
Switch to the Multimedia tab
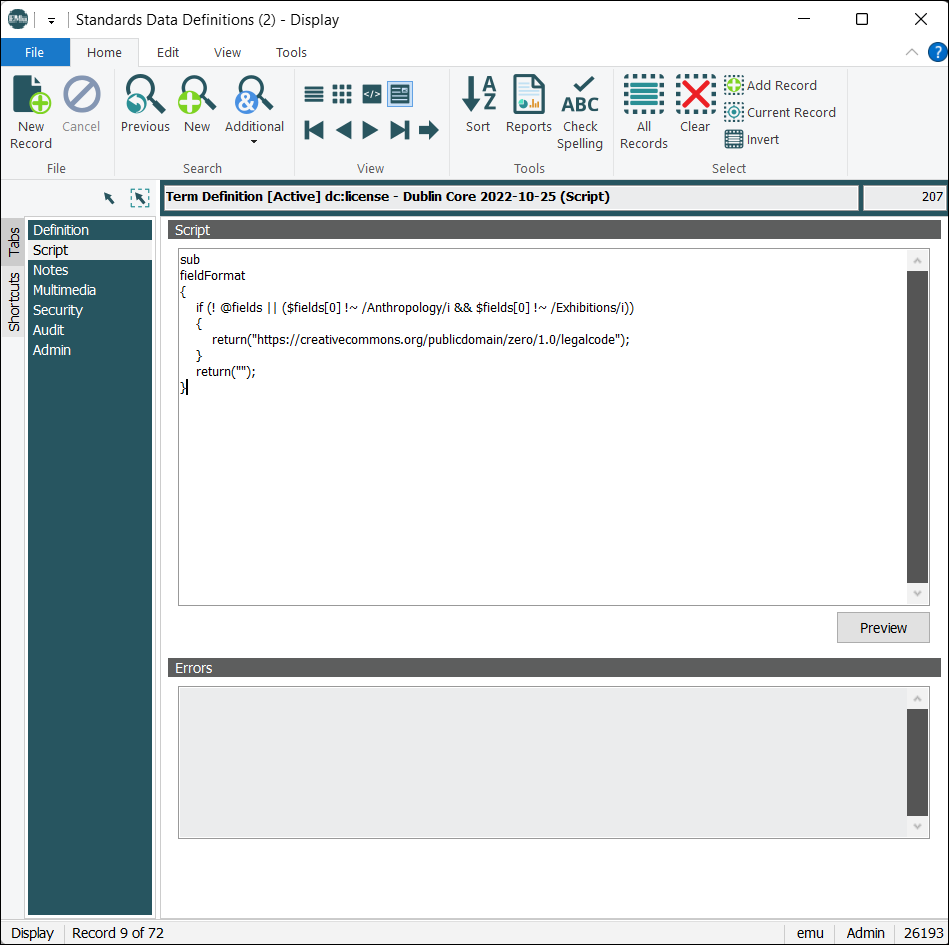point(63,289)
